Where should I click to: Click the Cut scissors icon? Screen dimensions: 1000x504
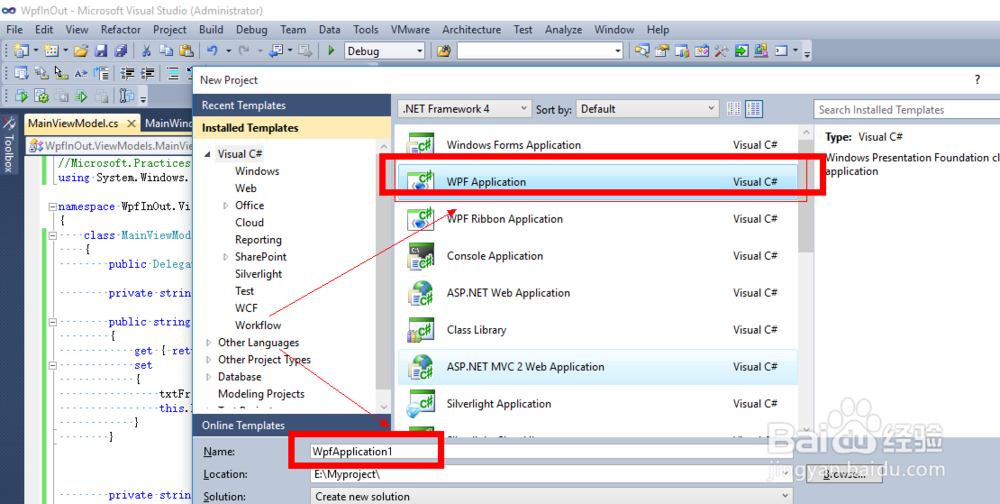[x=146, y=51]
